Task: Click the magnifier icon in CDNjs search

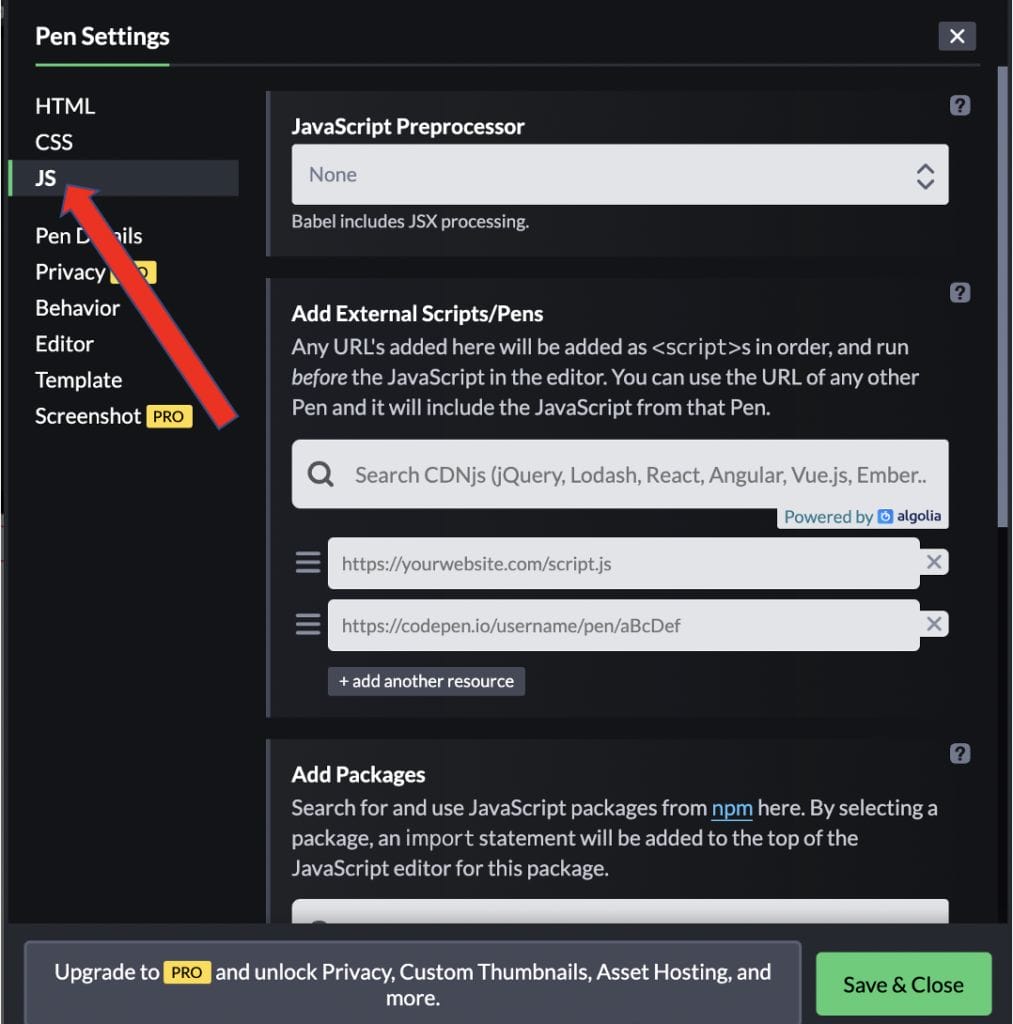Action: (x=321, y=475)
